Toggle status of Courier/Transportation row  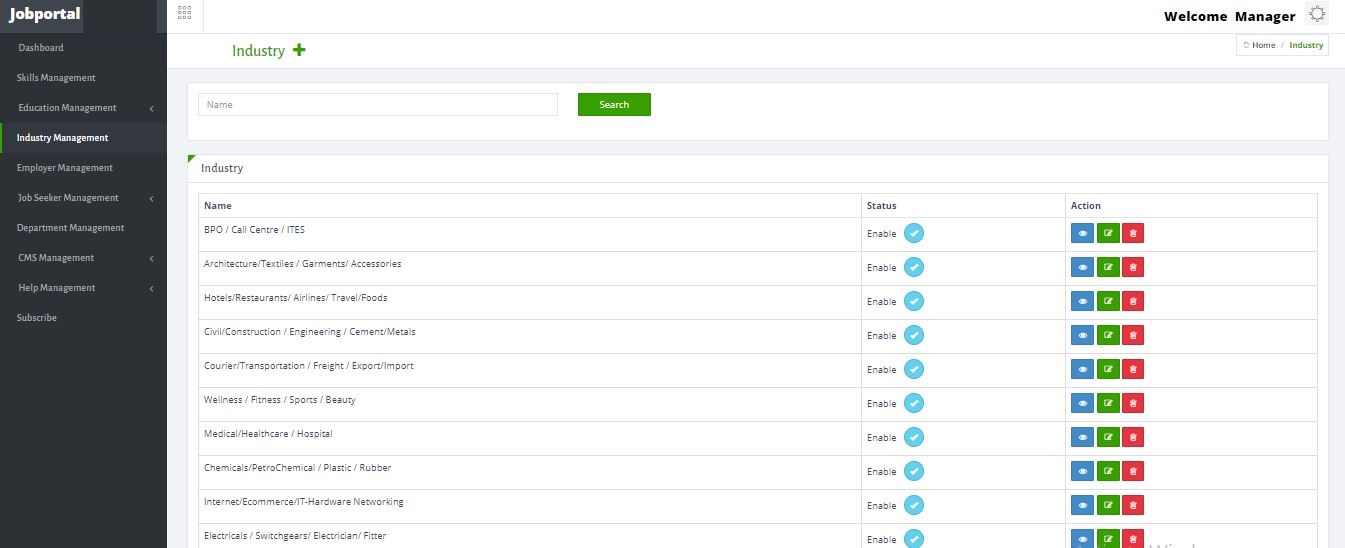[914, 369]
